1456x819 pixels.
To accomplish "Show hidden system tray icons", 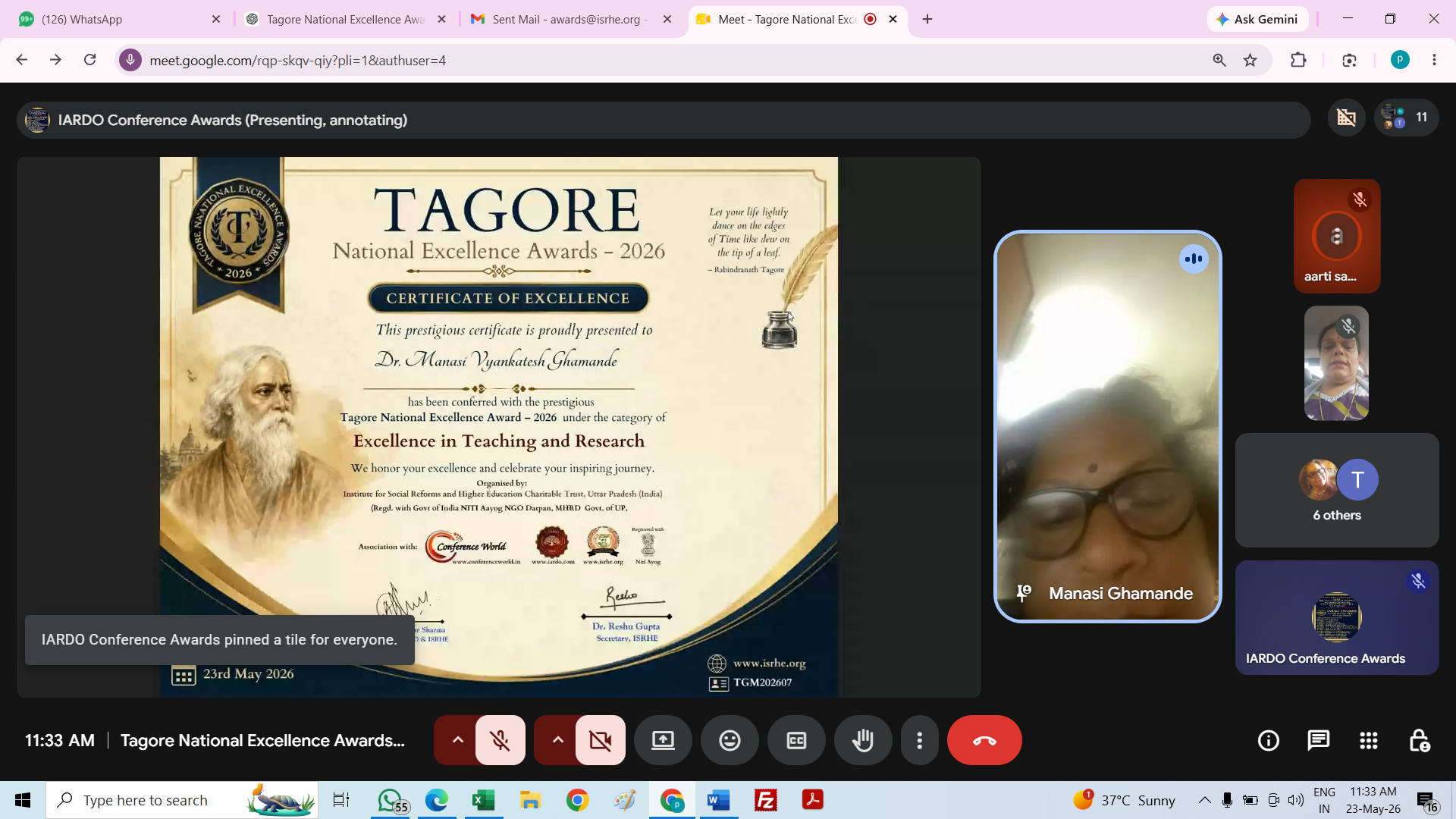I will click(1204, 800).
